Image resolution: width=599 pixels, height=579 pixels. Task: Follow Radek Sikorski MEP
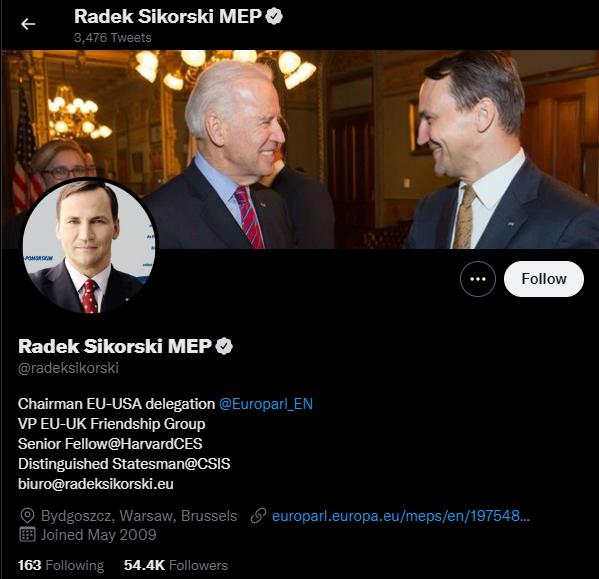click(x=544, y=279)
